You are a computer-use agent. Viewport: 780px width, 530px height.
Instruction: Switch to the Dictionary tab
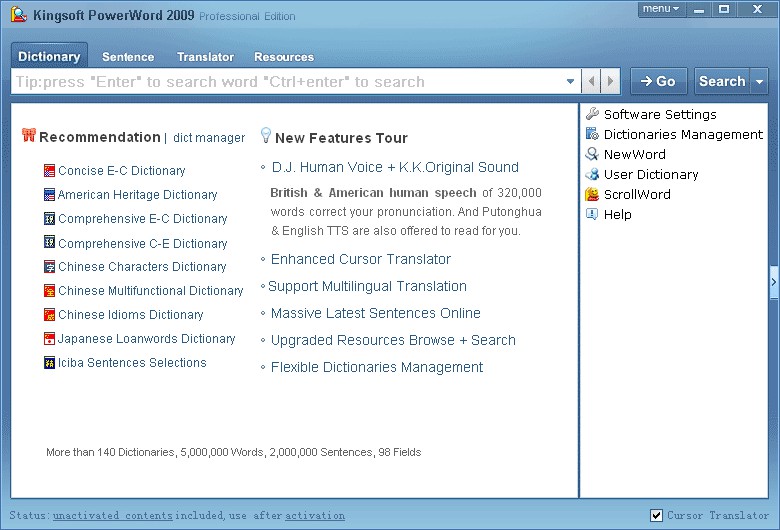(49, 56)
